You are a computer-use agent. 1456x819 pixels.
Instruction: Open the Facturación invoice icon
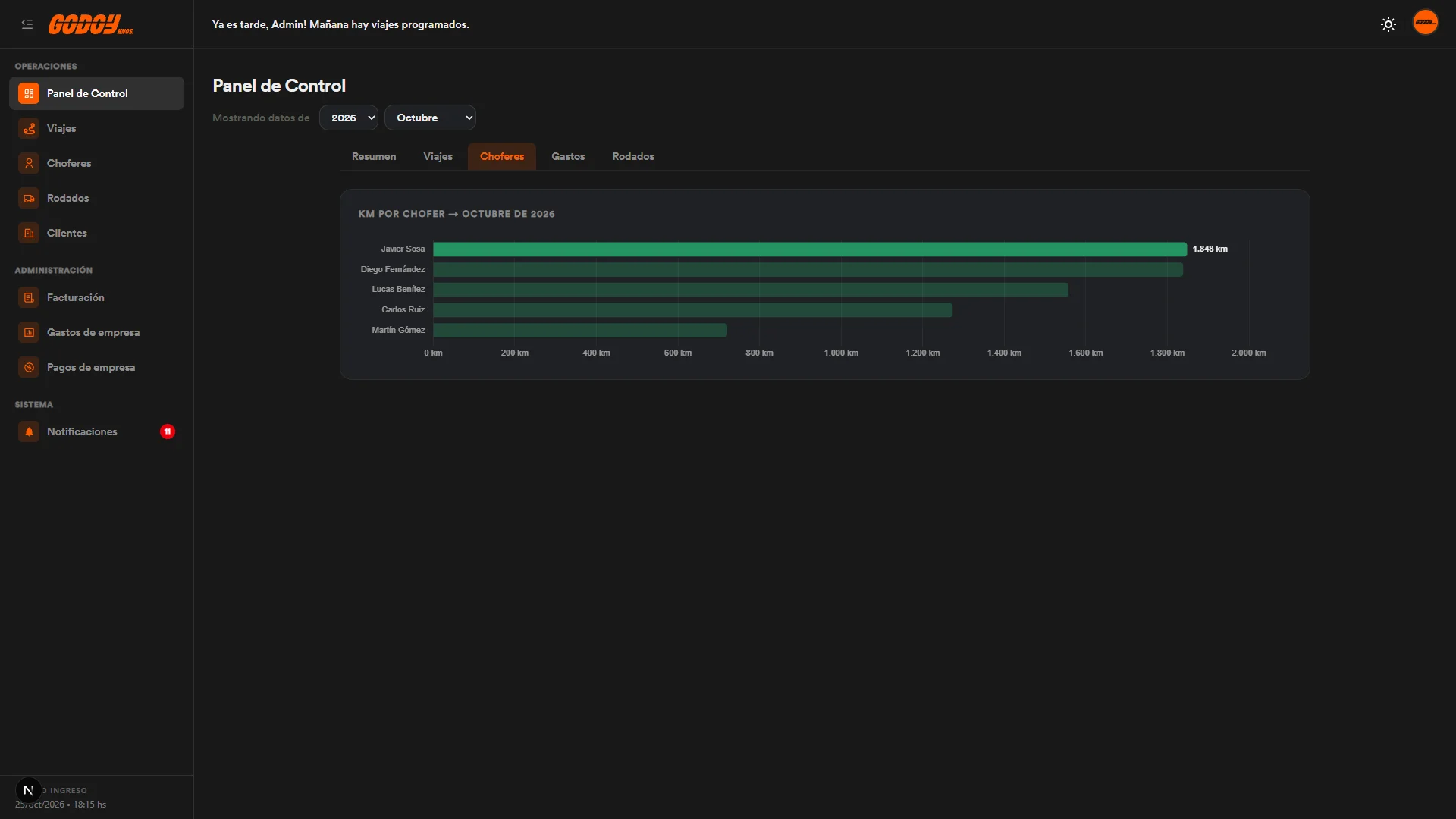pos(29,297)
